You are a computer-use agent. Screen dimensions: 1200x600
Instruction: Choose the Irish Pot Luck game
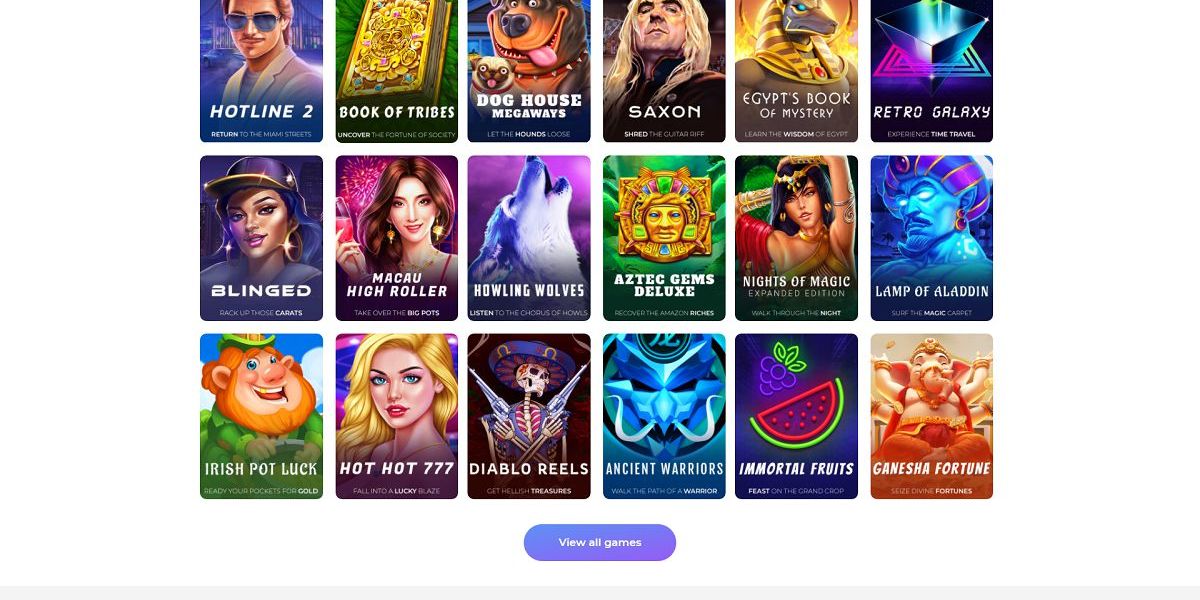tap(261, 416)
